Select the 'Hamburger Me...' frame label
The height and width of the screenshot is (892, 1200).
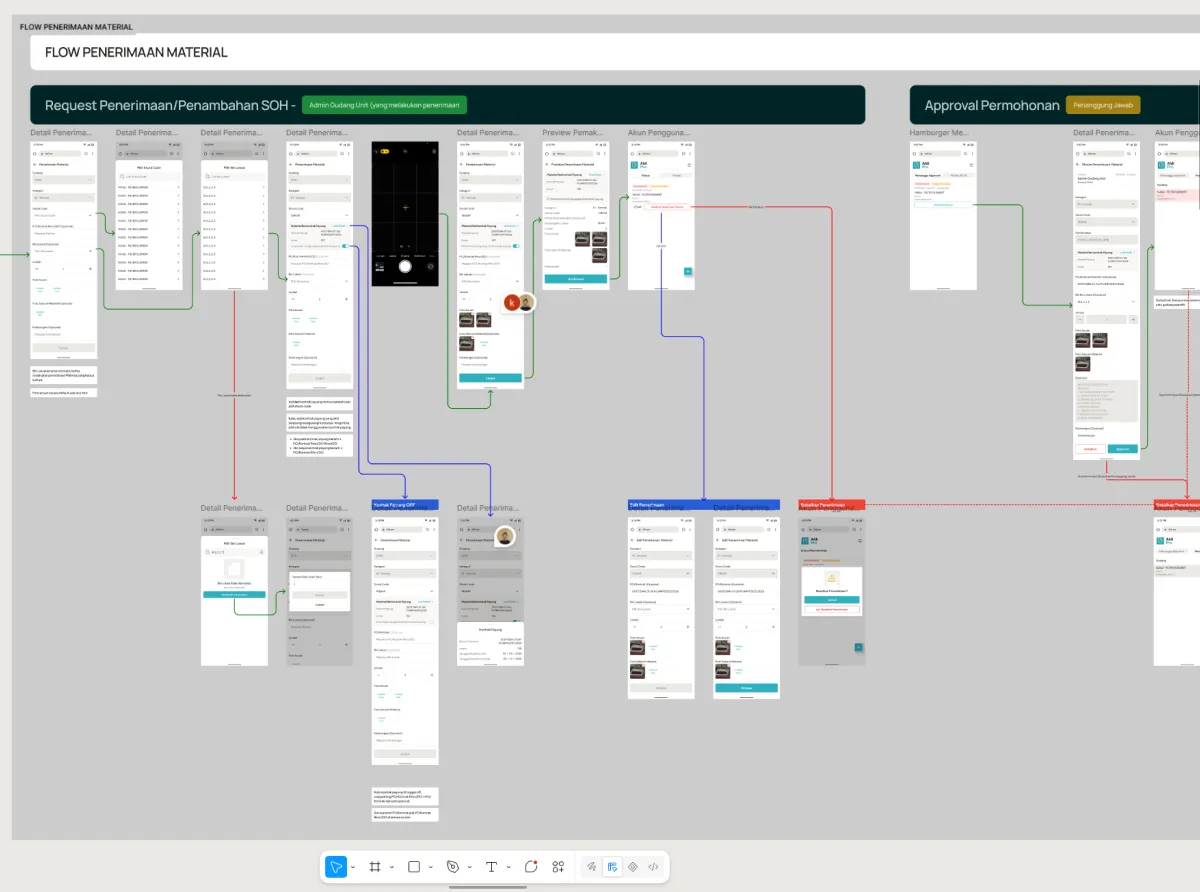939,133
